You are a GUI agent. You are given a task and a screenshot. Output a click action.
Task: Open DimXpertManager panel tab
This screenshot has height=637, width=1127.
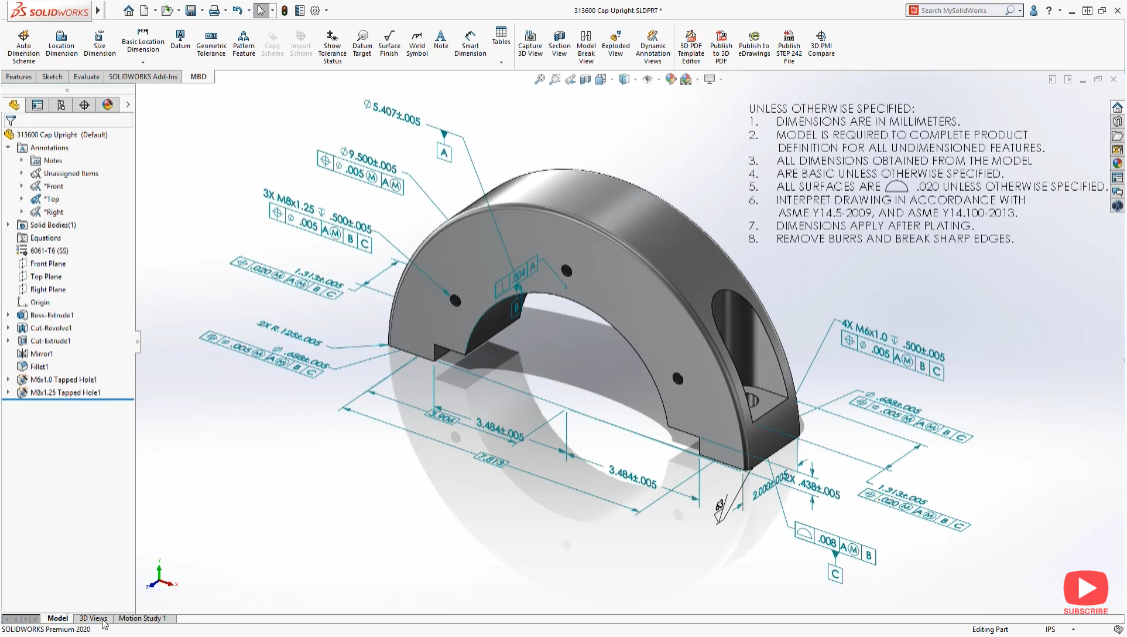(x=84, y=105)
